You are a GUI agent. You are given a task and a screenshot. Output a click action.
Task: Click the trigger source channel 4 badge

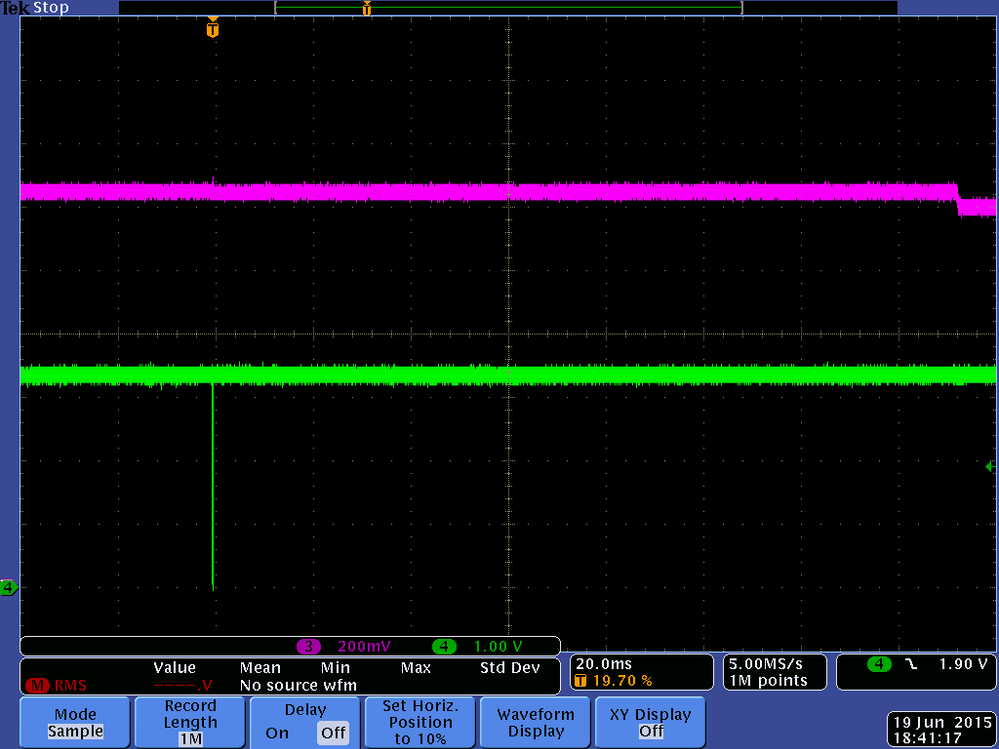click(879, 664)
